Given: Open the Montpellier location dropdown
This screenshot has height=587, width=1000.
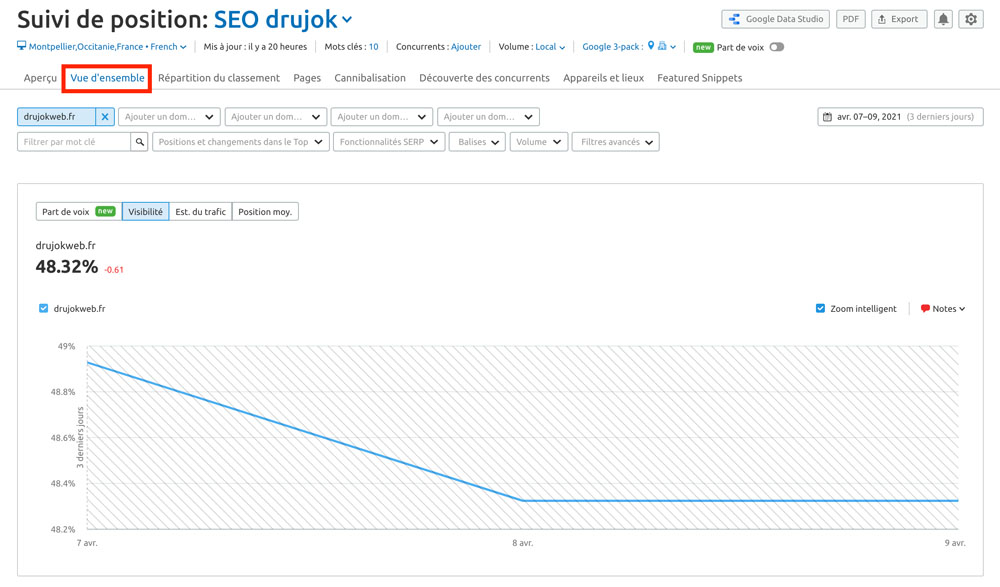Looking at the screenshot, I should coord(107,47).
